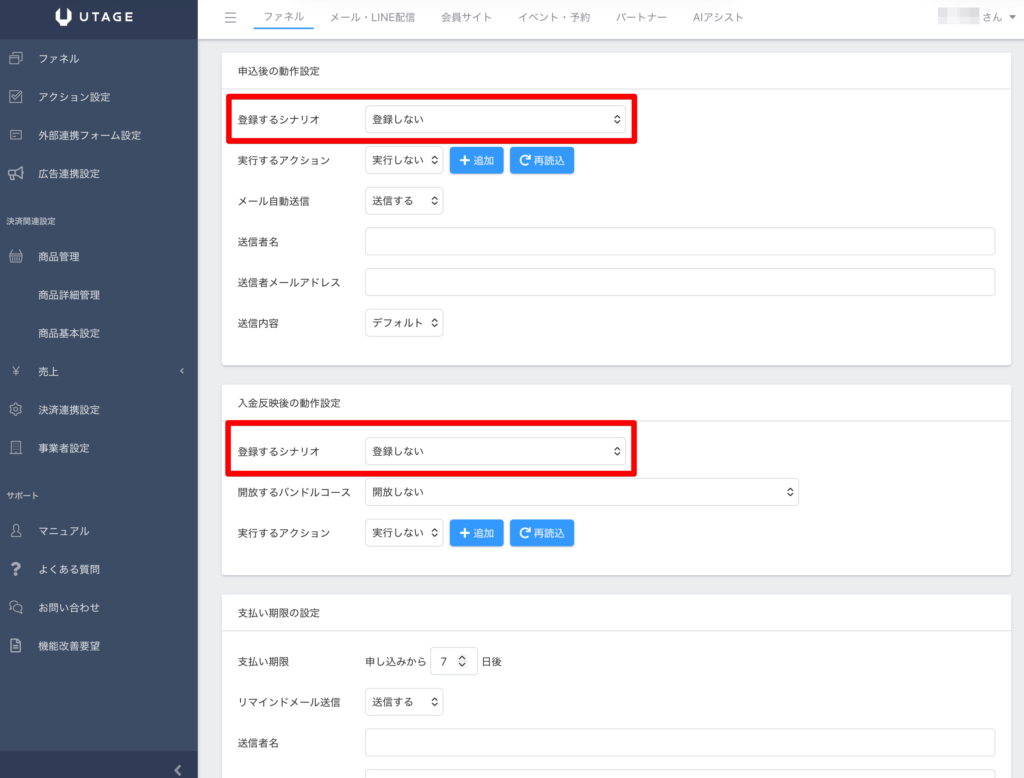Adjust the 支払い期限 days stepper
This screenshot has height=778, width=1024.
tap(461, 661)
